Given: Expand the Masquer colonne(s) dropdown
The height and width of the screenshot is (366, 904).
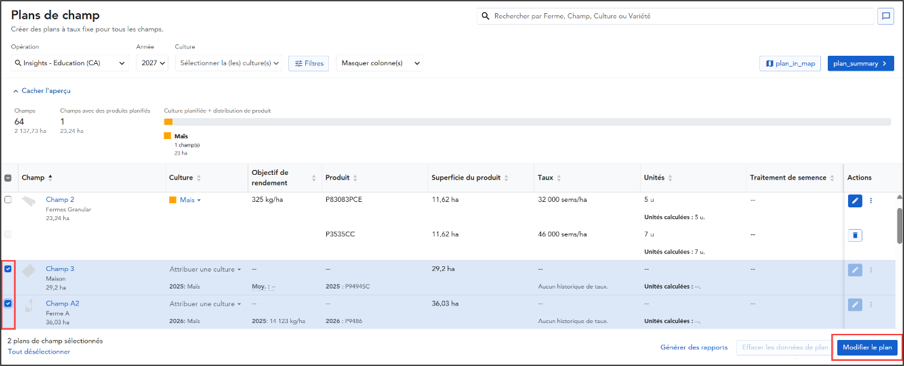Looking at the screenshot, I should pos(379,63).
